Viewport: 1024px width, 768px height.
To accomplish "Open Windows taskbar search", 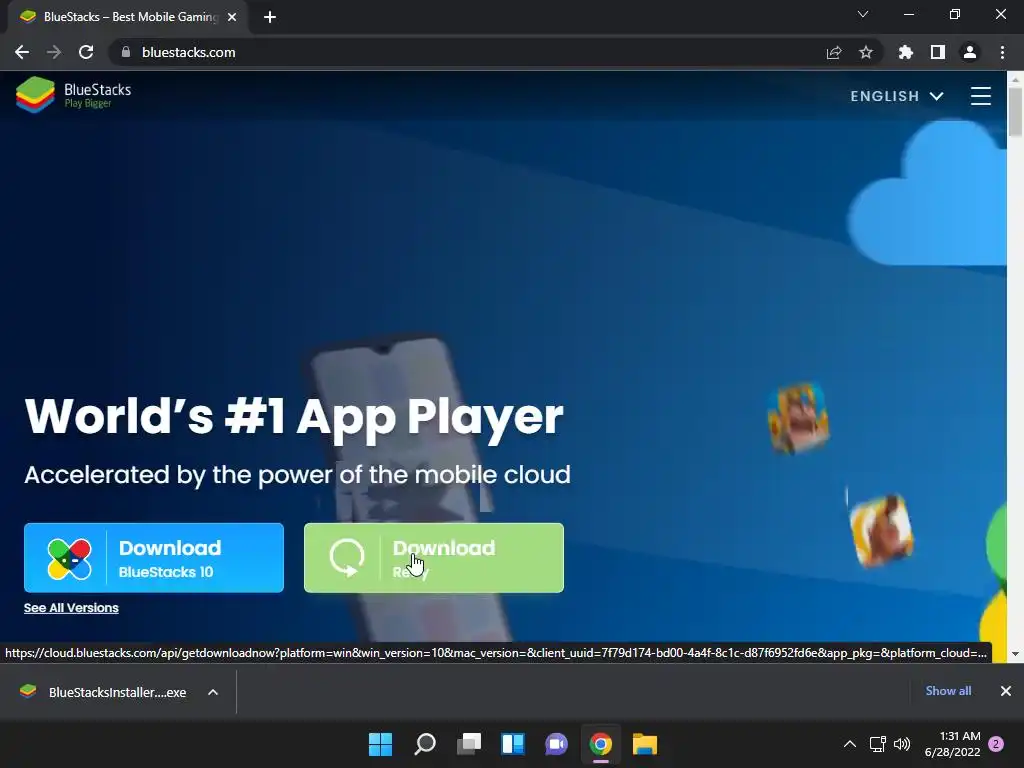I will point(424,744).
